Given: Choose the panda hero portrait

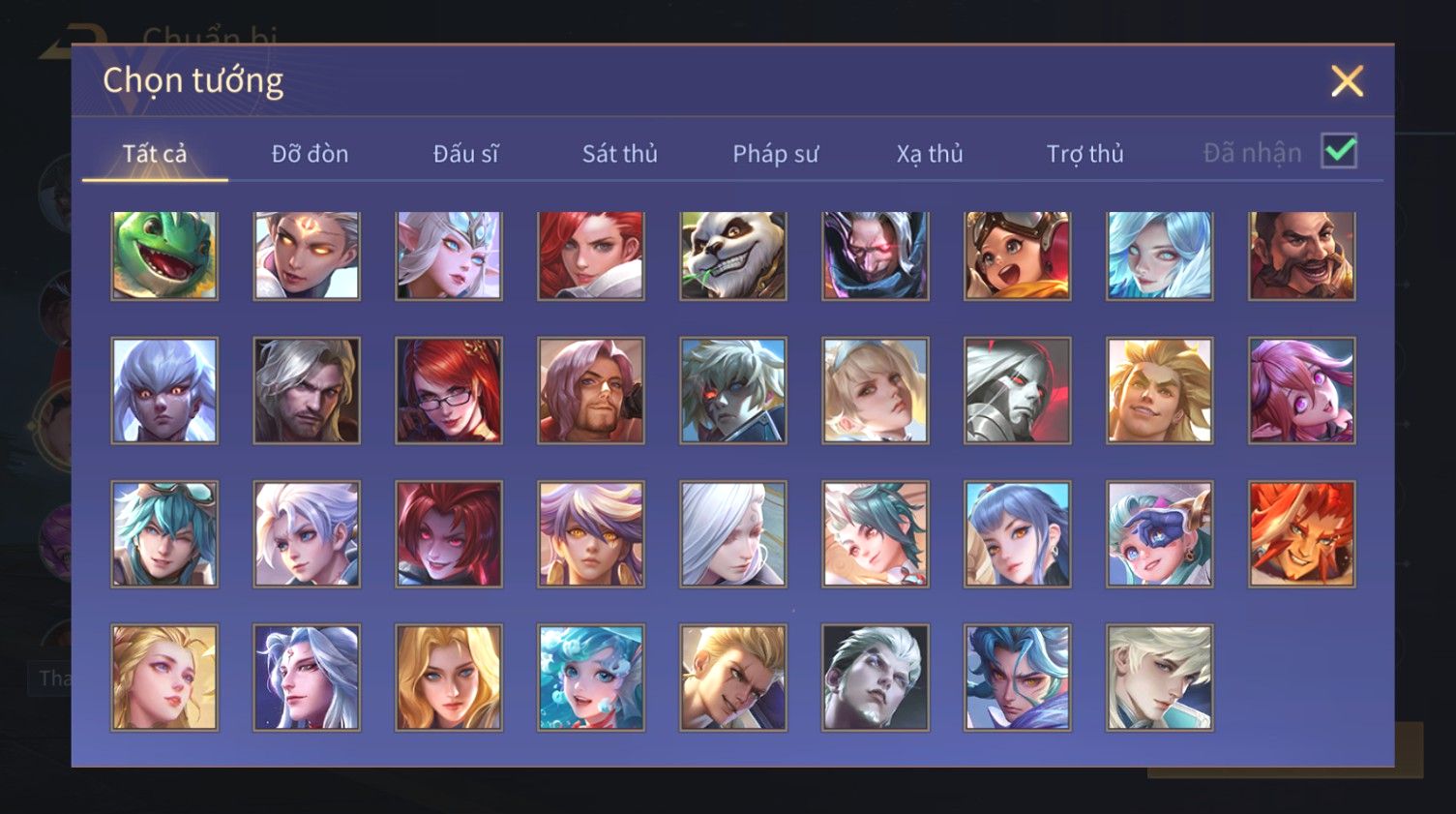Looking at the screenshot, I should (733, 256).
